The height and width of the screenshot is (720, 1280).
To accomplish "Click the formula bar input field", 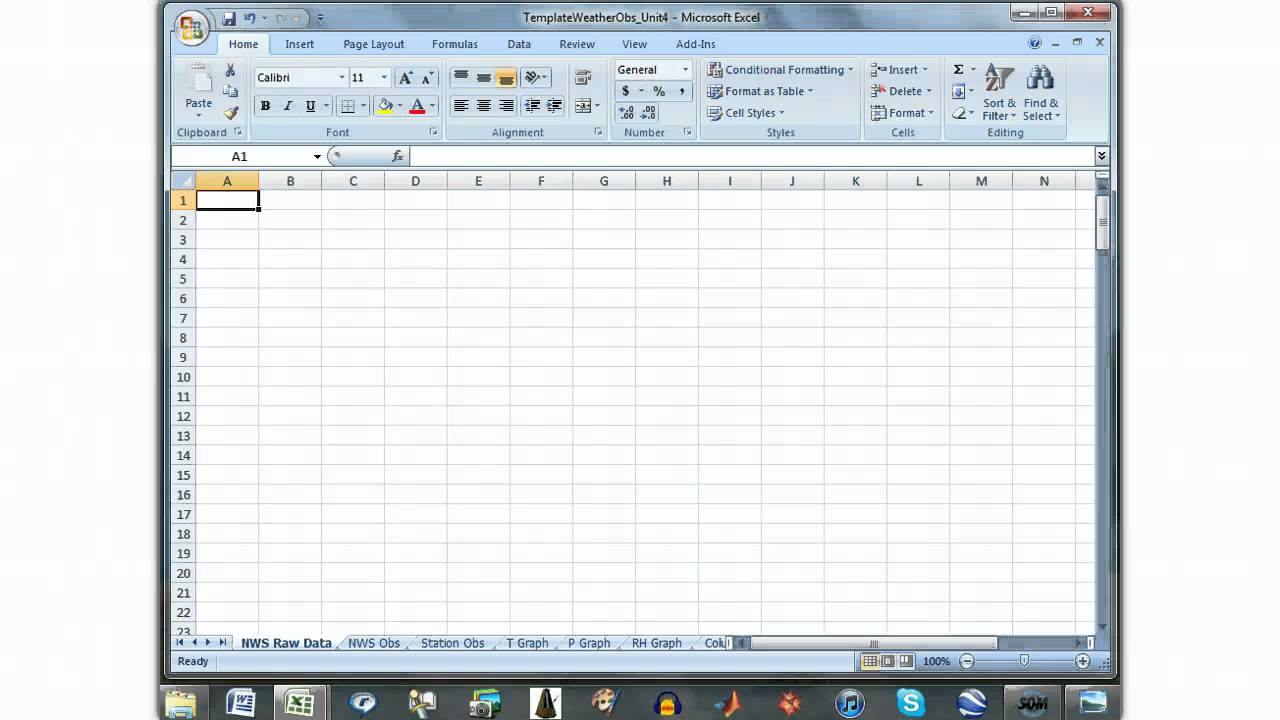I will click(752, 156).
